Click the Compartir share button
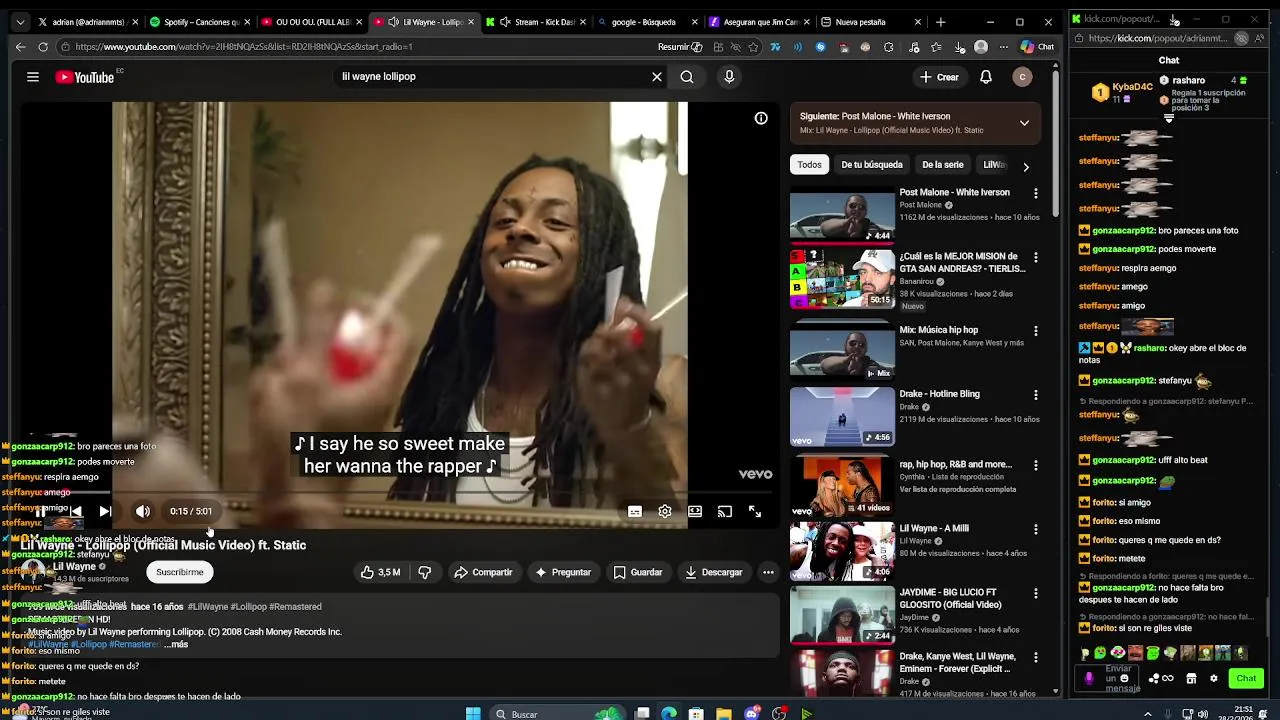This screenshot has height=720, width=1280. [483, 572]
